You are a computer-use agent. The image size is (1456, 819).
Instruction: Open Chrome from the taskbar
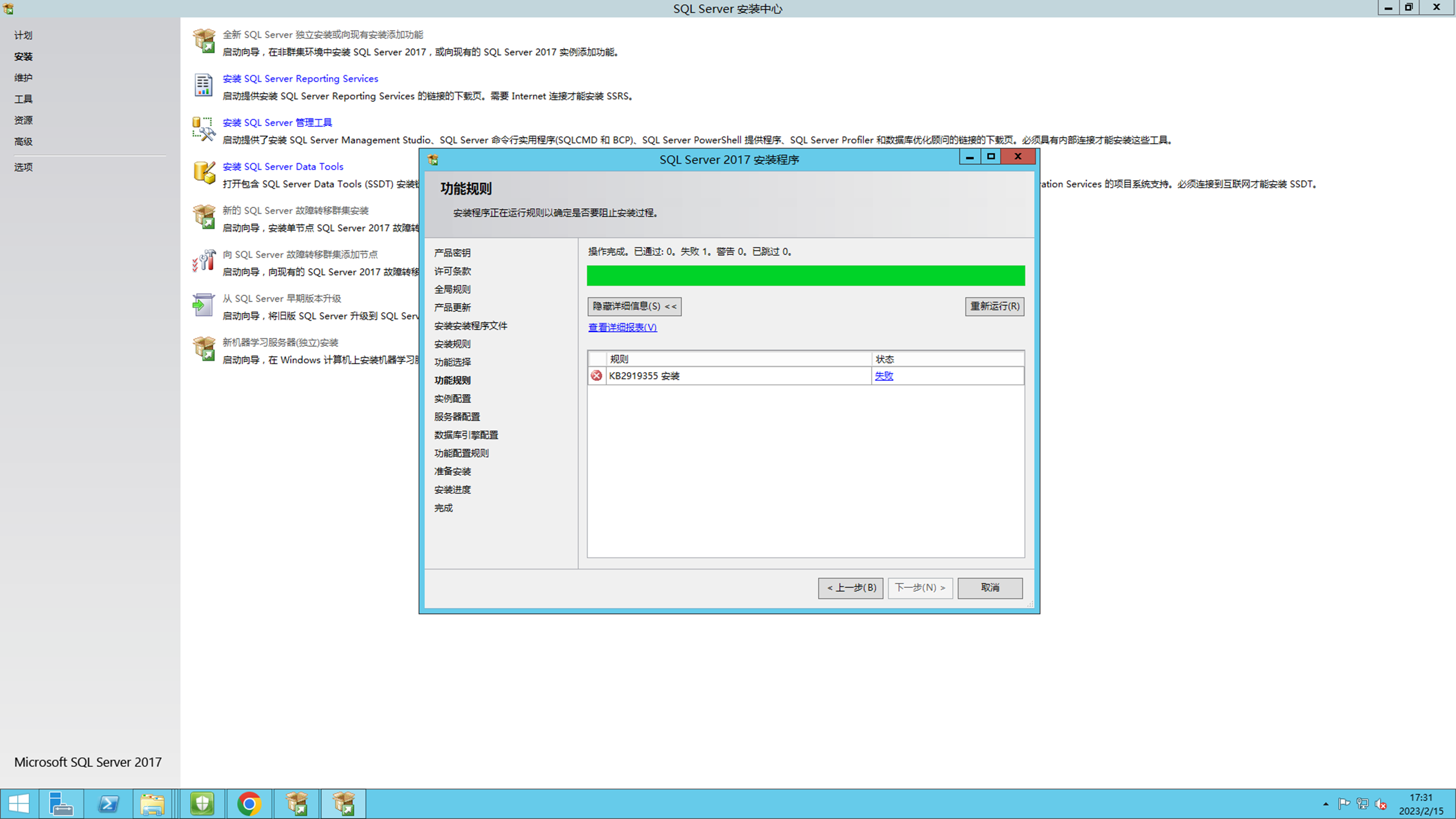point(249,804)
